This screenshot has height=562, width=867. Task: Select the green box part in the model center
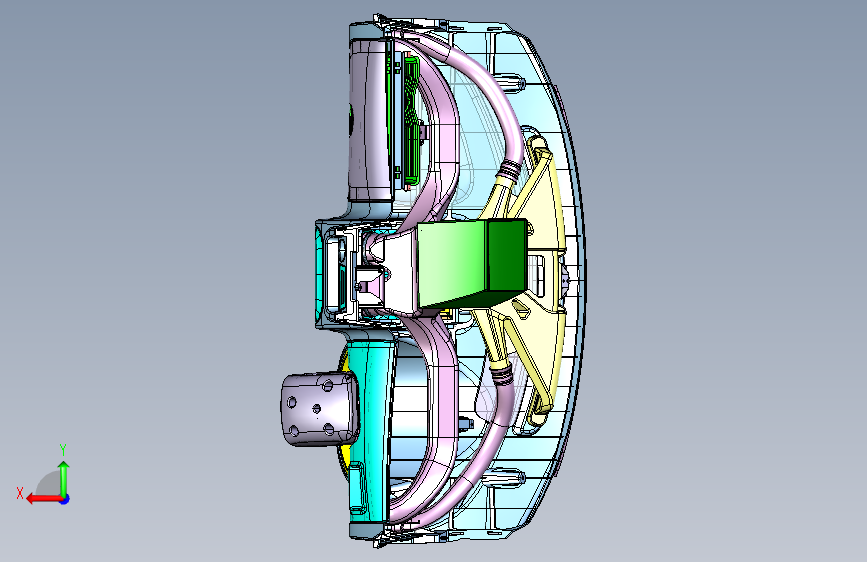point(473,263)
